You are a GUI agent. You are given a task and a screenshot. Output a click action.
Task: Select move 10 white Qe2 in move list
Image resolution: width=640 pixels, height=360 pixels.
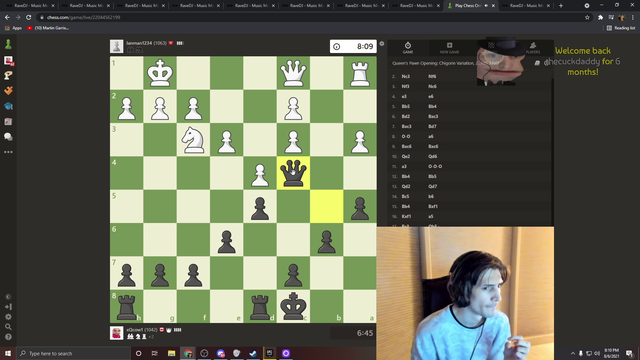pos(405,156)
